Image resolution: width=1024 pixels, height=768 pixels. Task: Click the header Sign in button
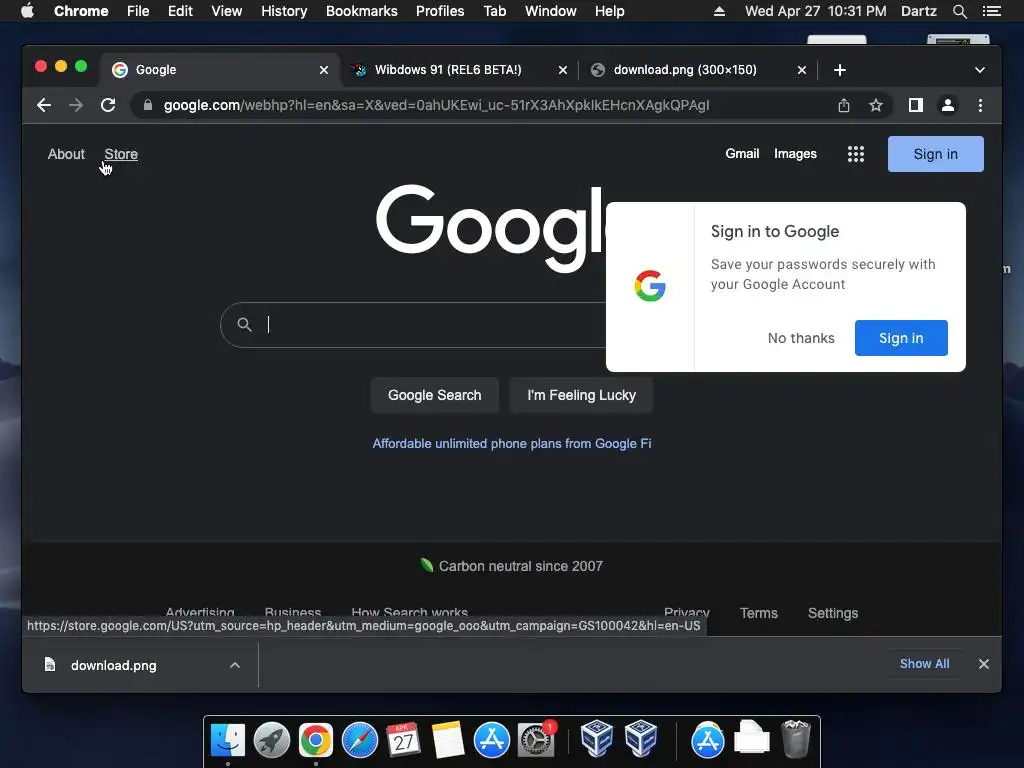pos(935,154)
